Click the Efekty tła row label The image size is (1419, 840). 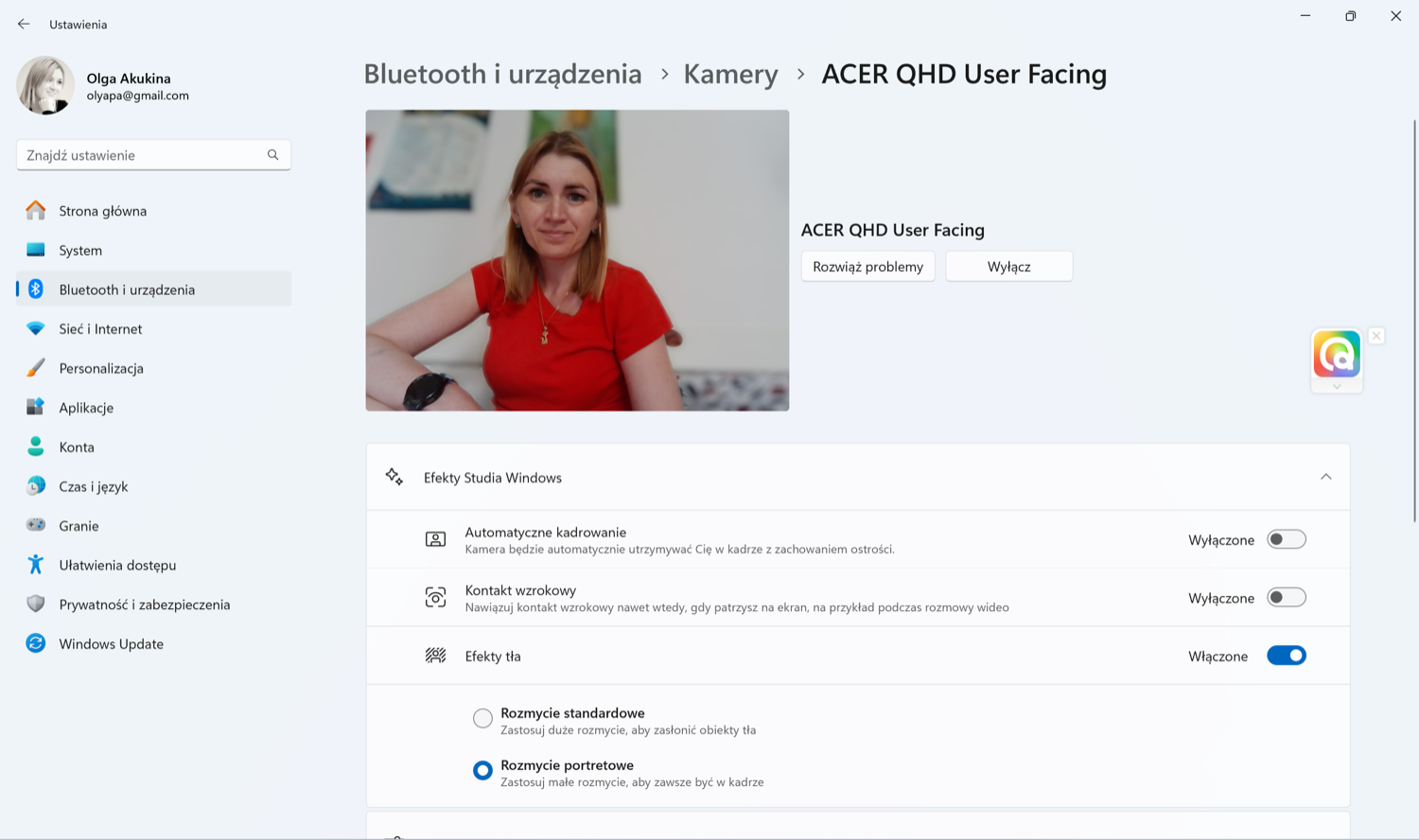pos(493,656)
